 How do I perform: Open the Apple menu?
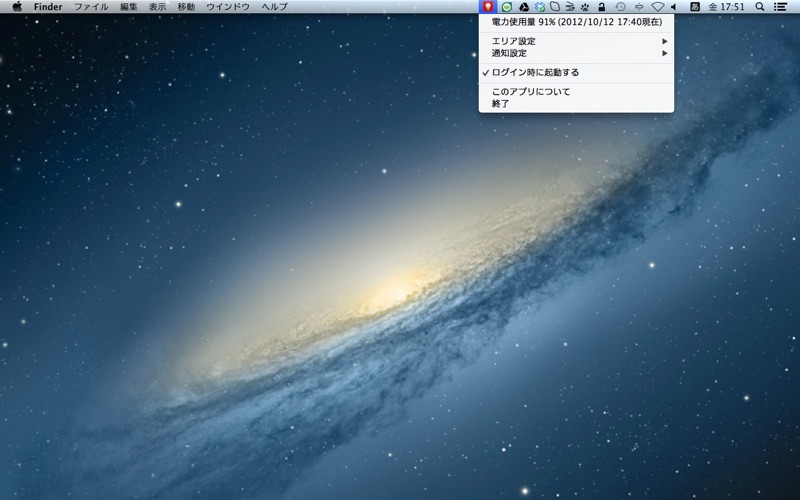click(x=17, y=7)
